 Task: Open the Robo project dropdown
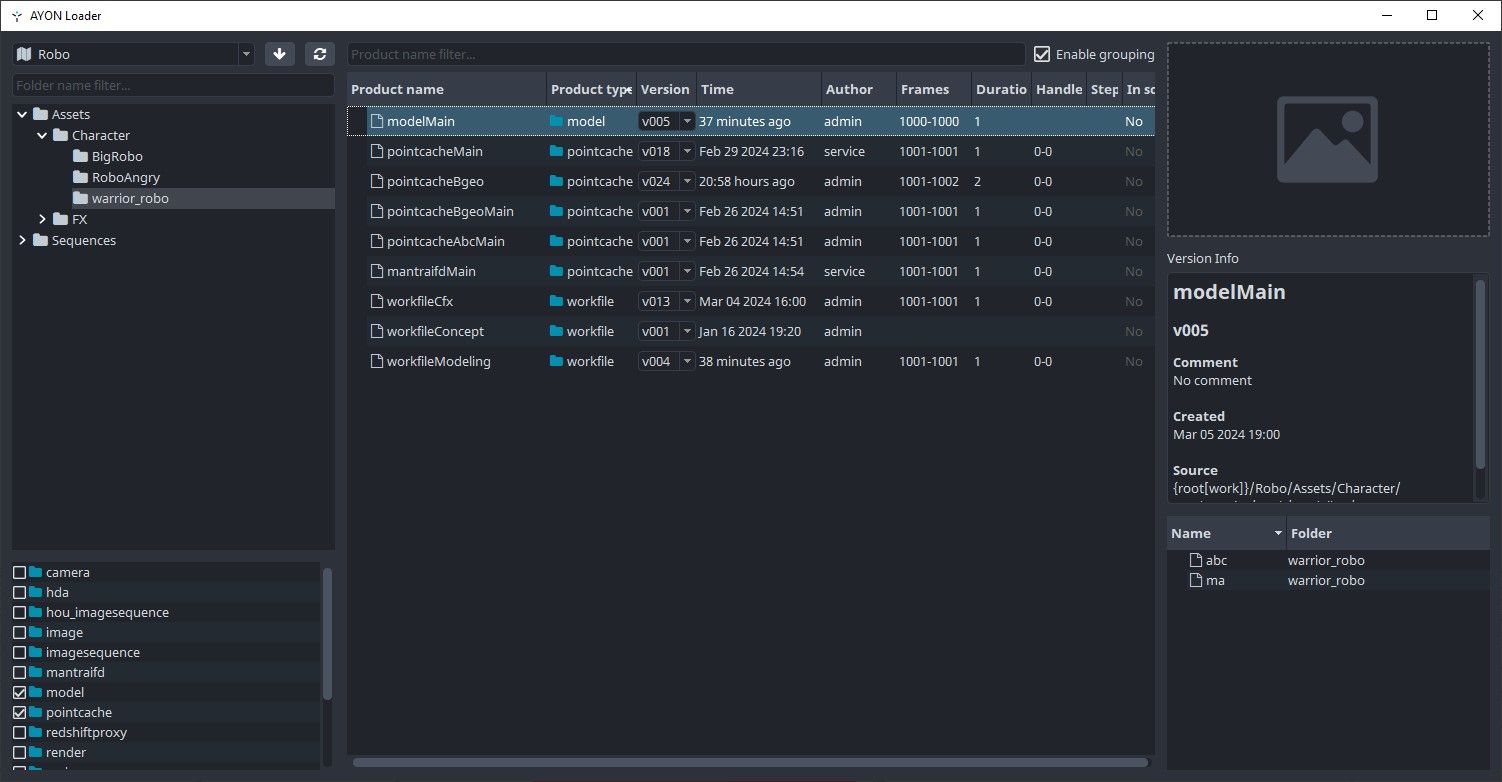point(133,54)
